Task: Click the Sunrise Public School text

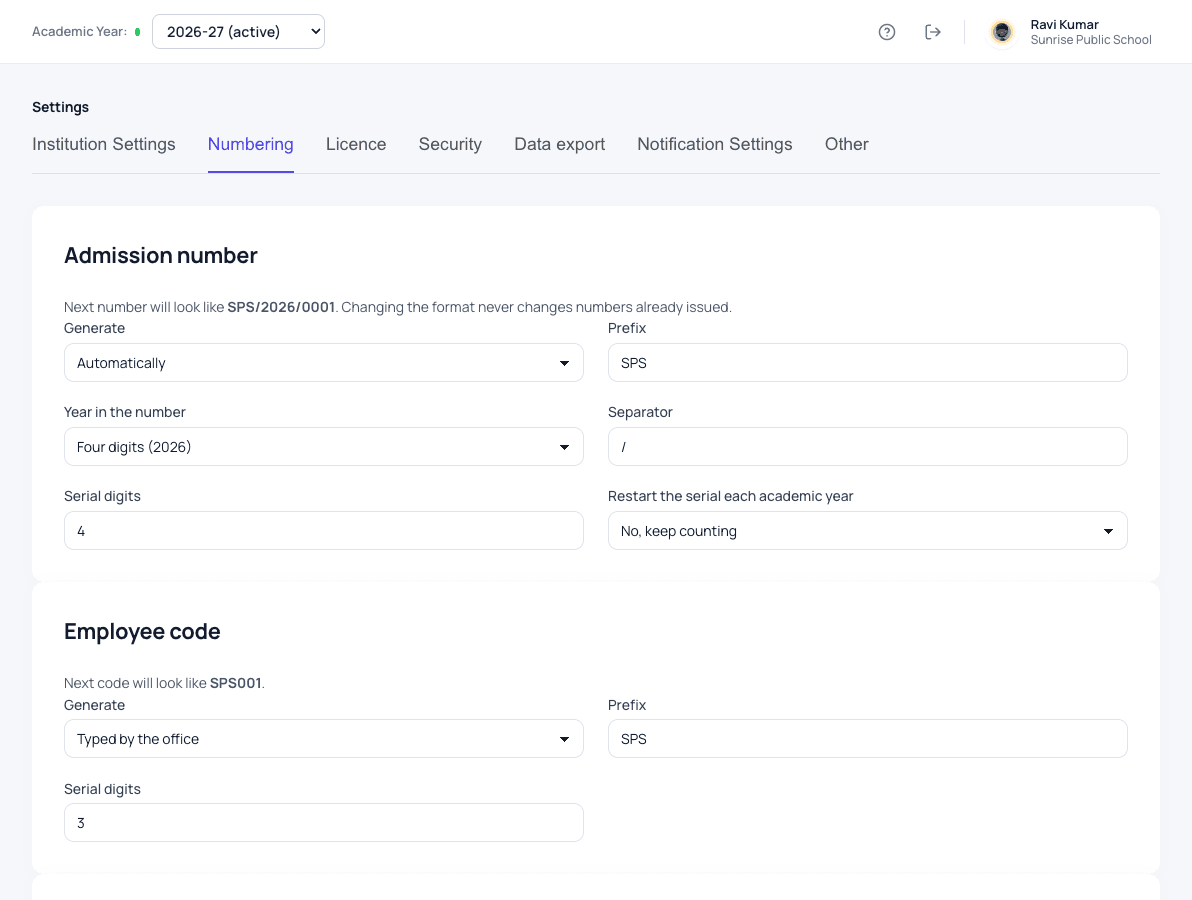Action: (1091, 40)
